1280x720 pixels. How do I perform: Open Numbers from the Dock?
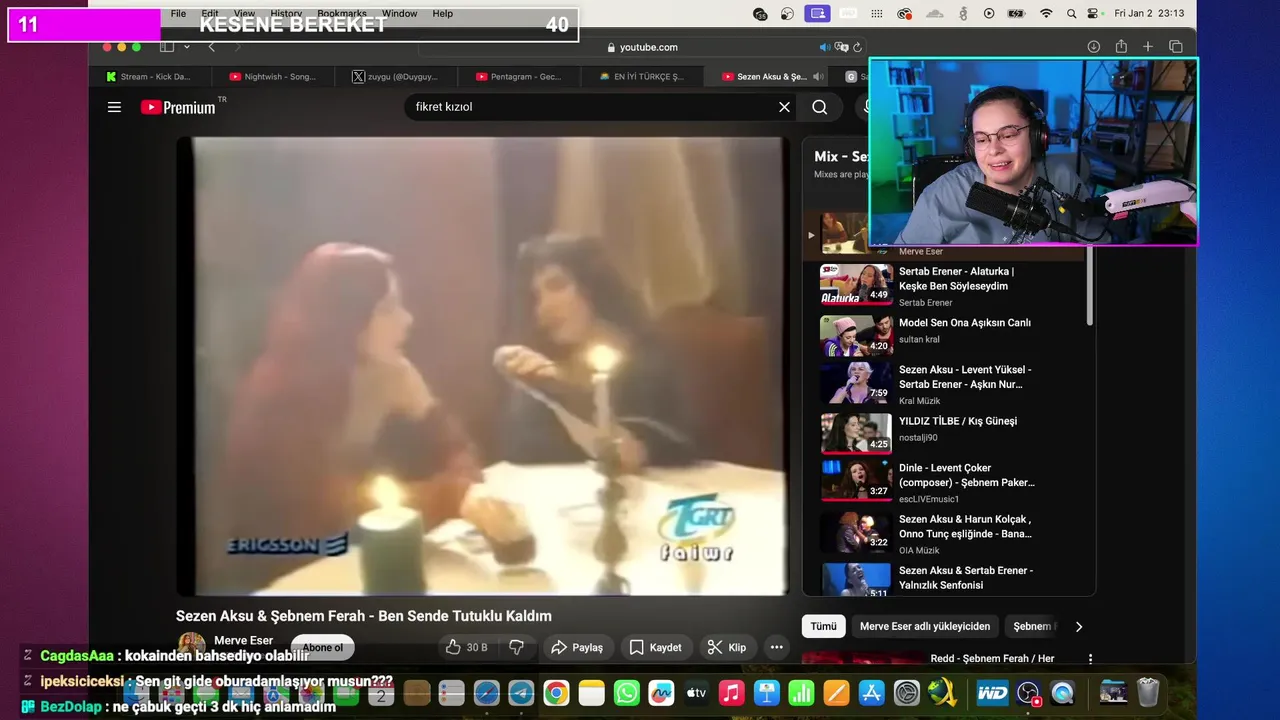coord(801,693)
